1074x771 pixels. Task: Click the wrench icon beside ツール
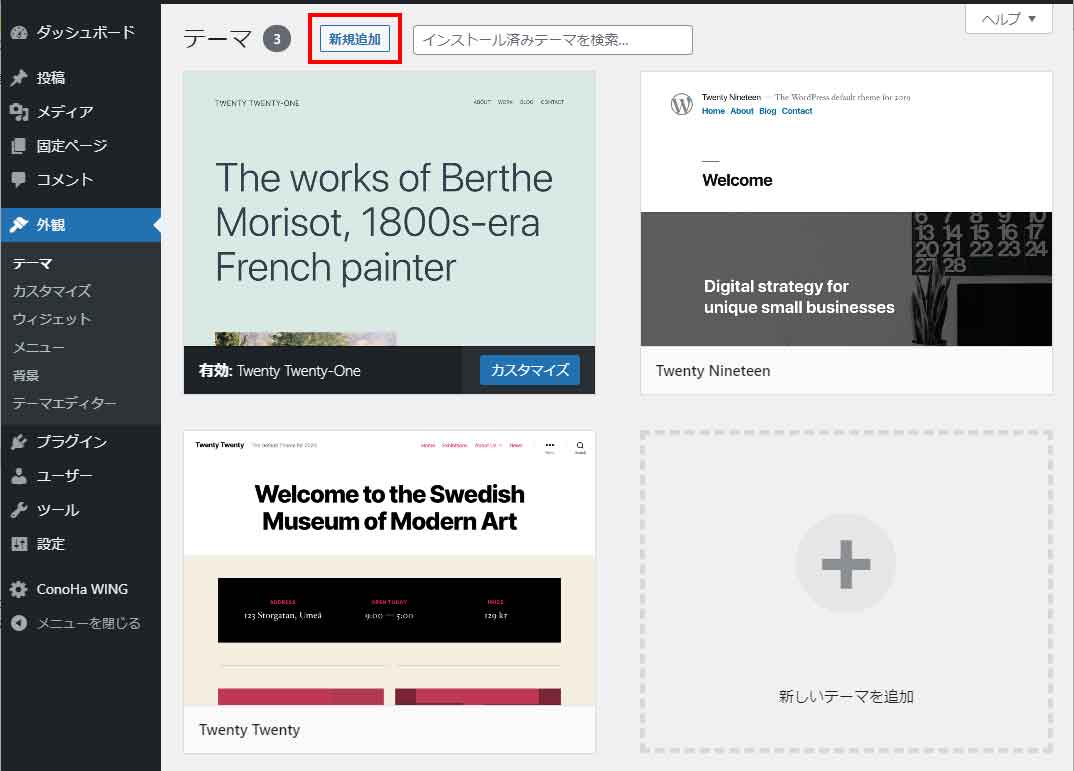19,510
